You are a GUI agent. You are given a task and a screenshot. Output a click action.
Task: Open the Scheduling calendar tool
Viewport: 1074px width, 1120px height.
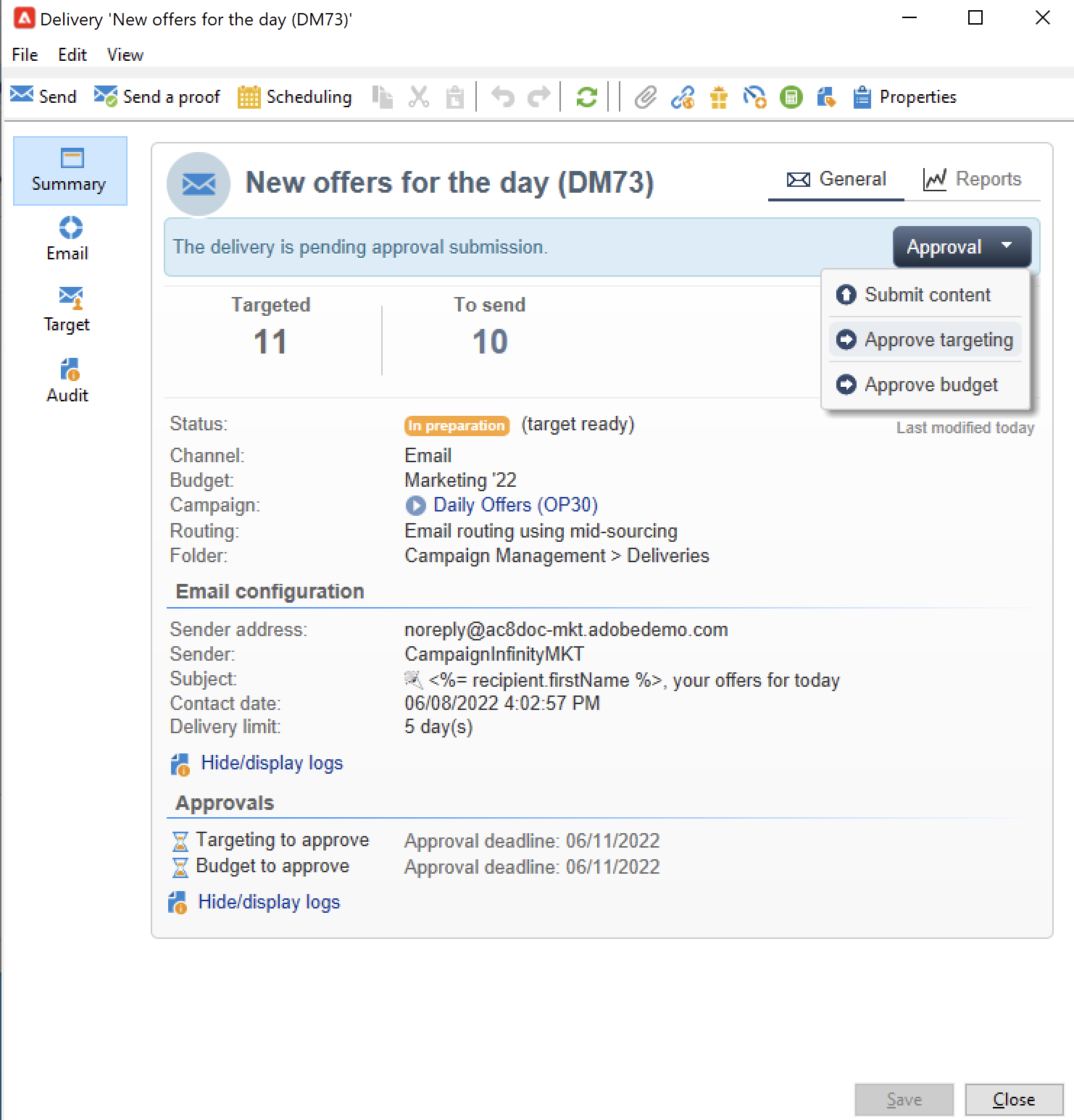(295, 96)
